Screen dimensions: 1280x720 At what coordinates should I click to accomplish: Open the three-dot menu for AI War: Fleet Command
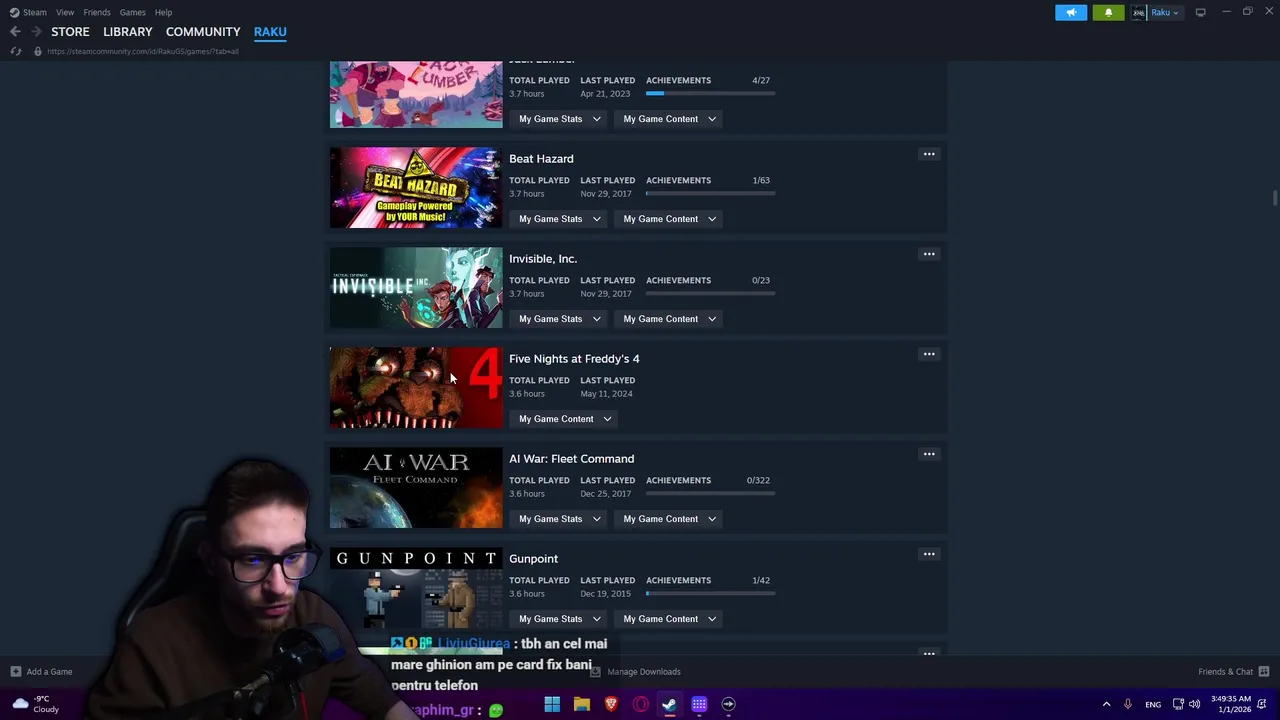click(x=929, y=454)
